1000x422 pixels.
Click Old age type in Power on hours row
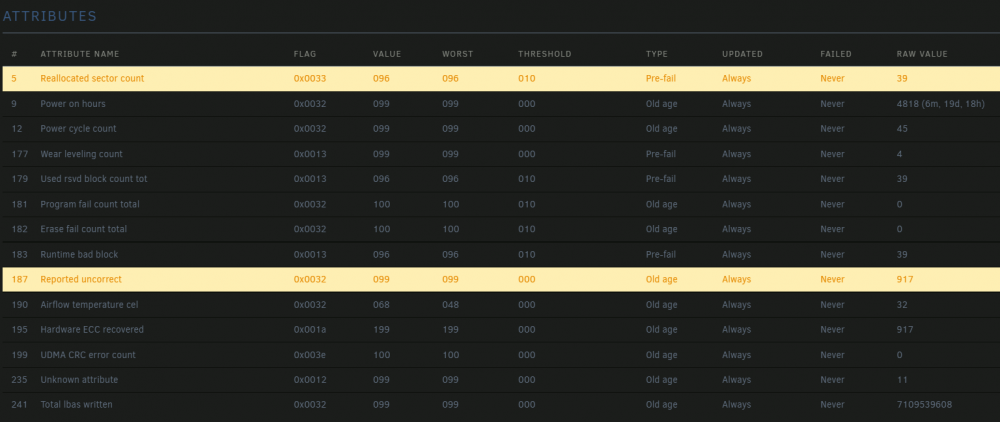661,103
